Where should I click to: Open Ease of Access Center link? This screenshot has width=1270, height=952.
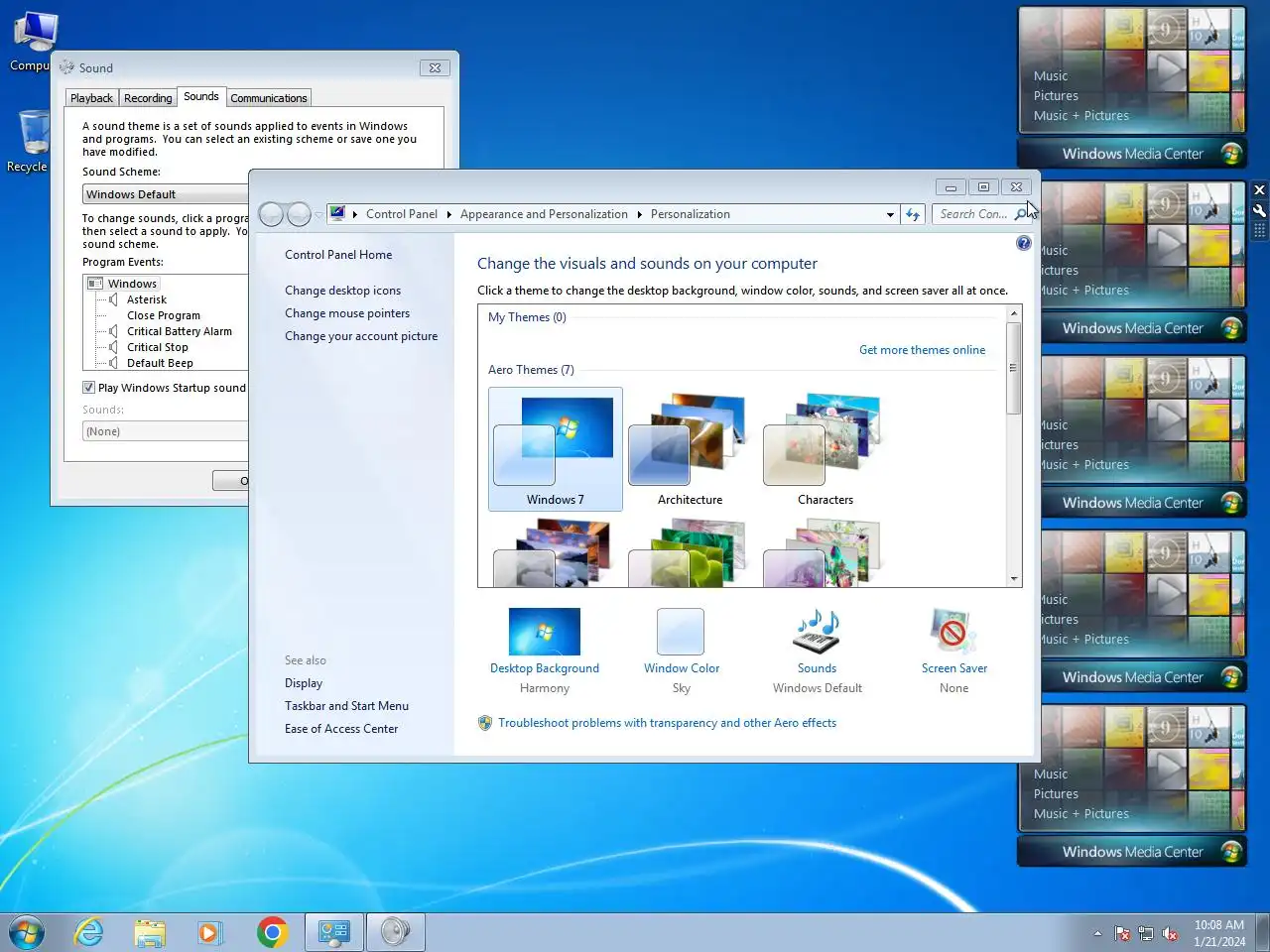pyautogui.click(x=341, y=729)
